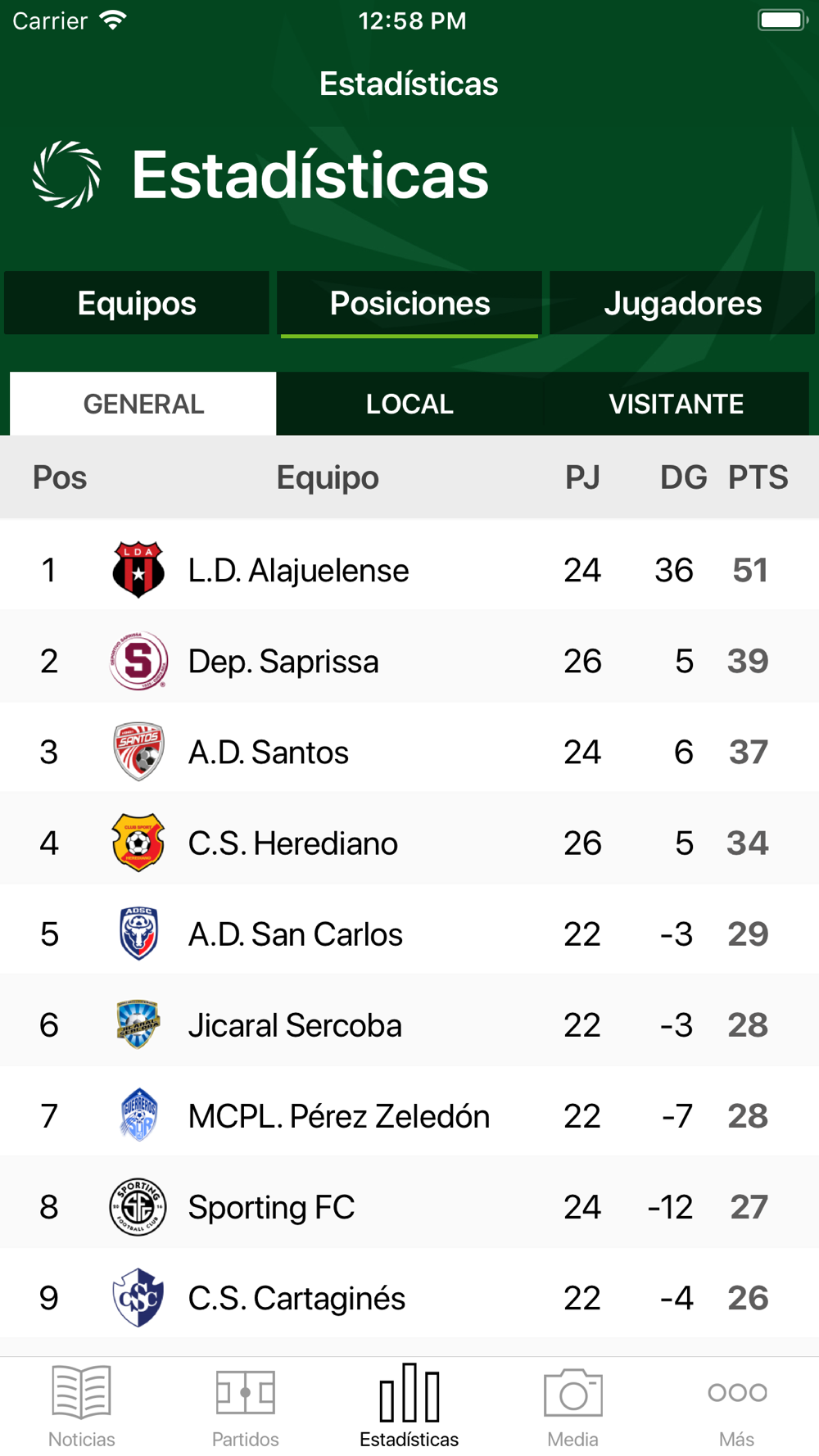This screenshot has height=1456, width=819.
Task: Open the Noticias newspaper icon
Action: click(x=81, y=1391)
